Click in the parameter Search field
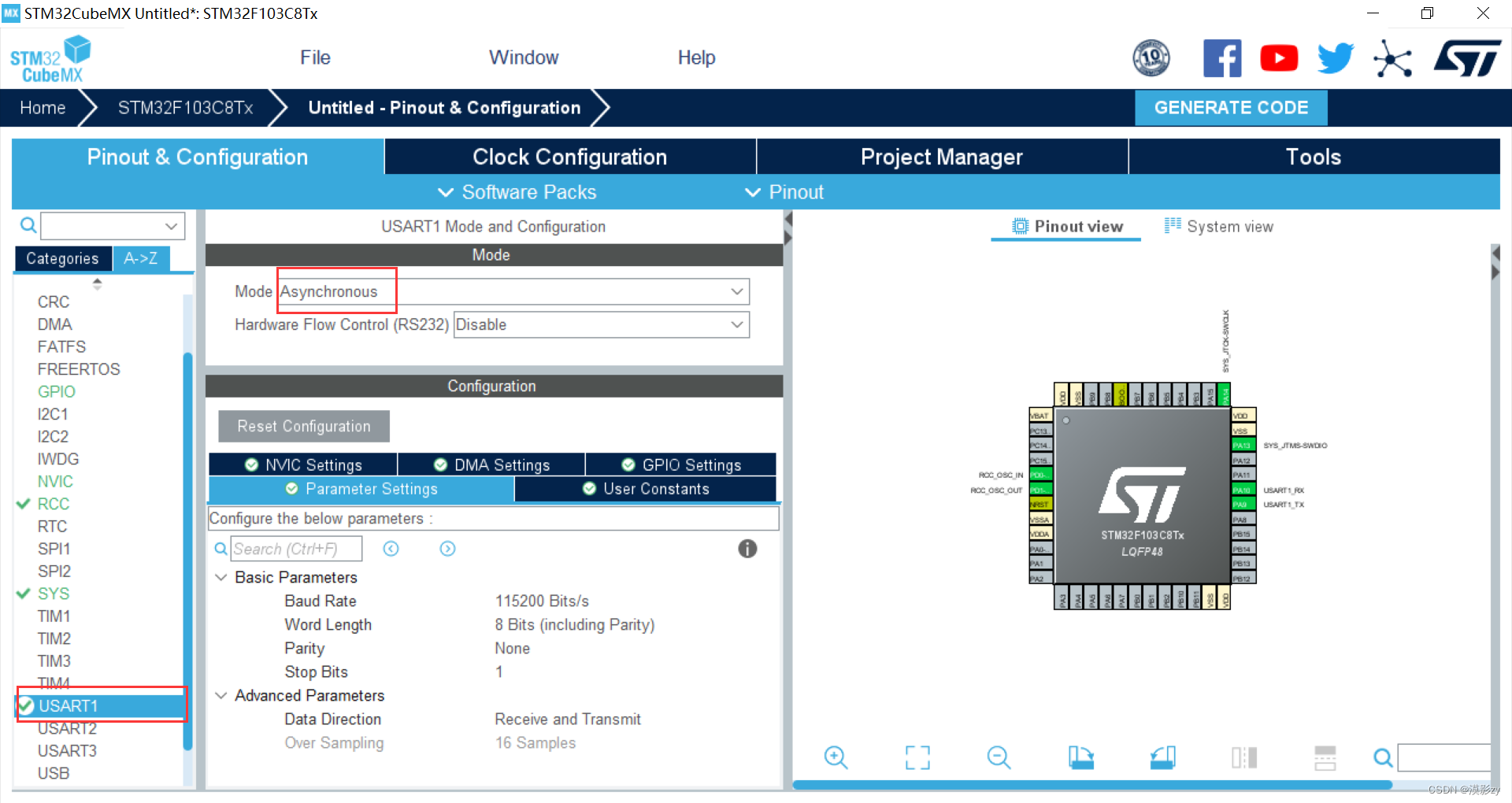 296,549
